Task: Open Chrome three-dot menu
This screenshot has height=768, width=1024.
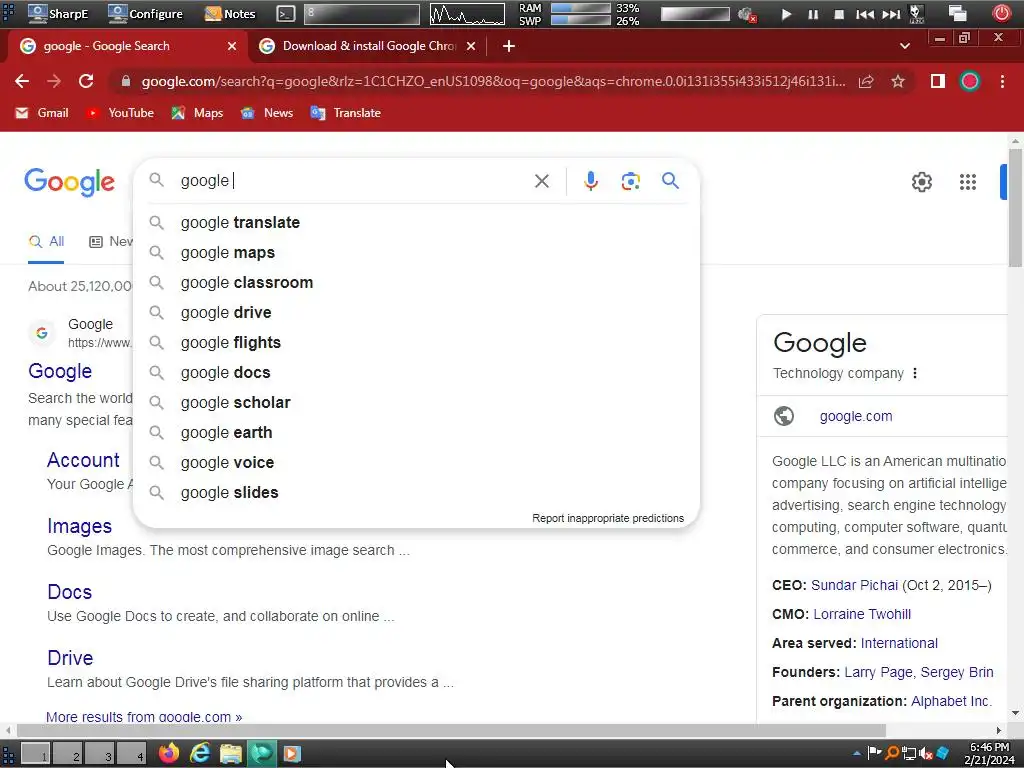Action: pos(1002,81)
